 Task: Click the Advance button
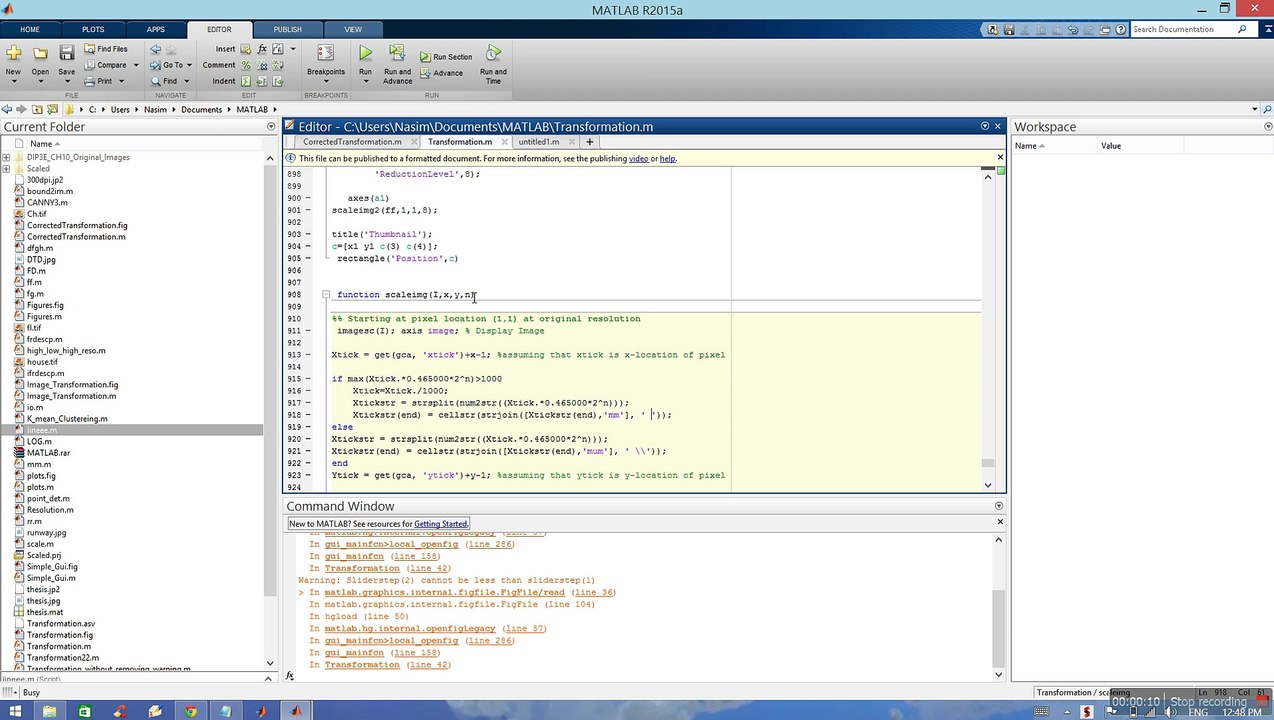pos(441,73)
